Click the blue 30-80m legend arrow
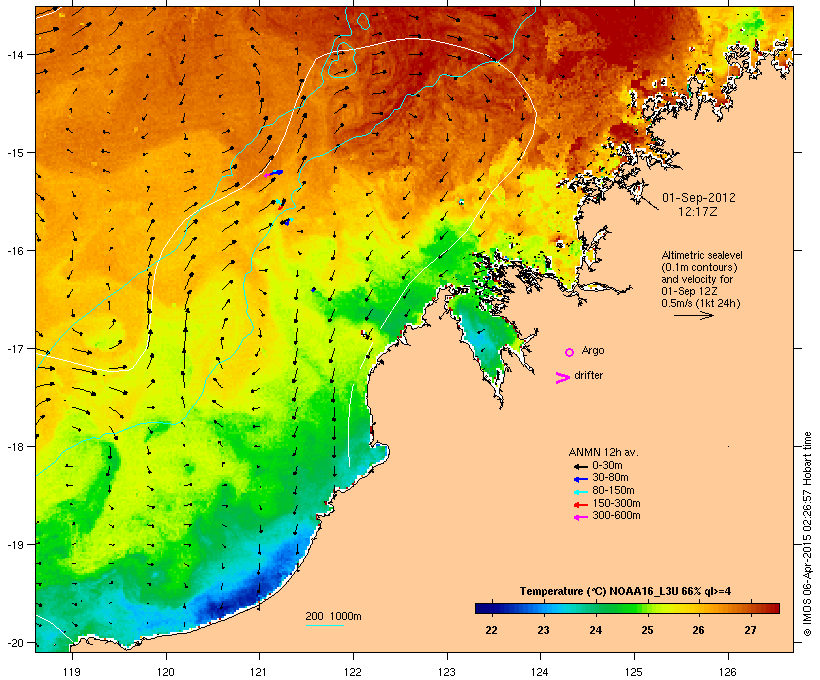The width and height of the screenshot is (820, 680). pos(580,479)
